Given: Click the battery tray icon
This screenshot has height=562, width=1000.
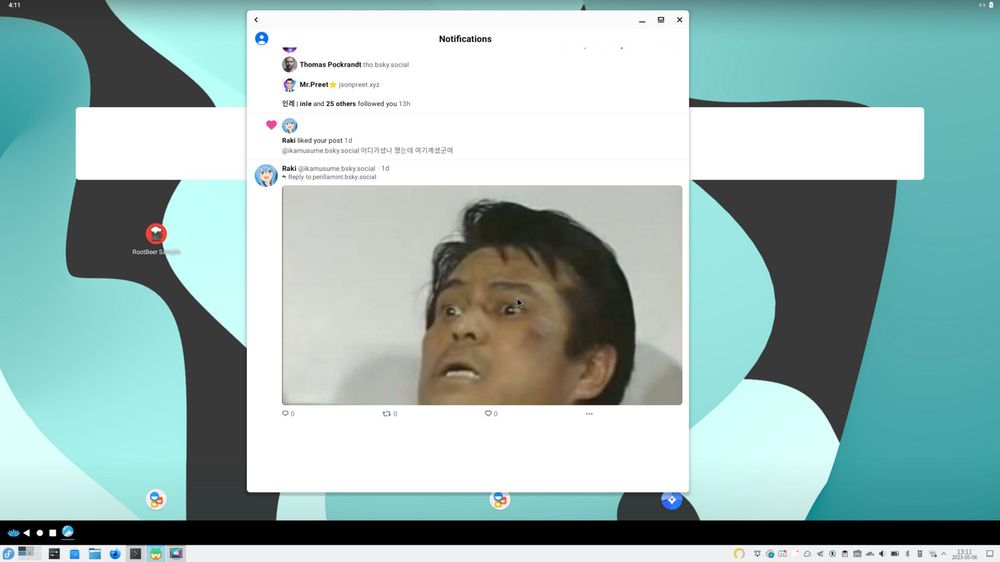Looking at the screenshot, I should click(x=895, y=554).
